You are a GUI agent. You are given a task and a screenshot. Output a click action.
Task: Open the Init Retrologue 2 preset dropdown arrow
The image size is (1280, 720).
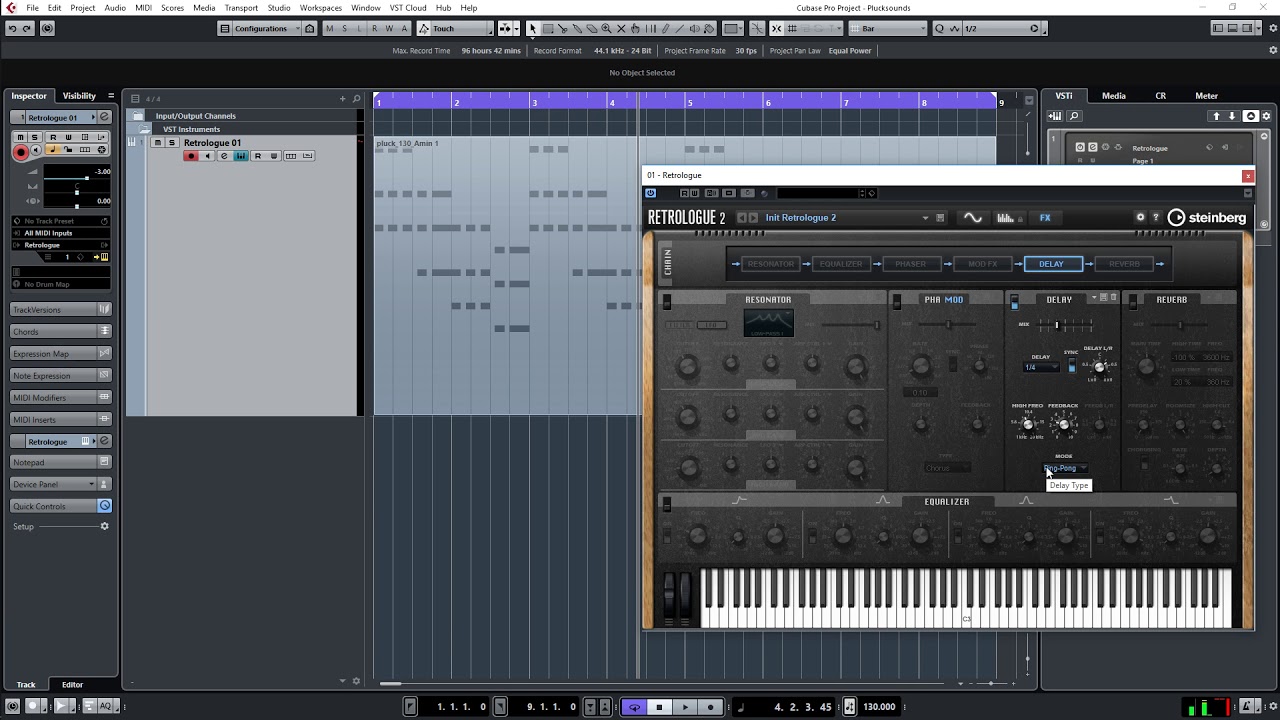(x=925, y=218)
